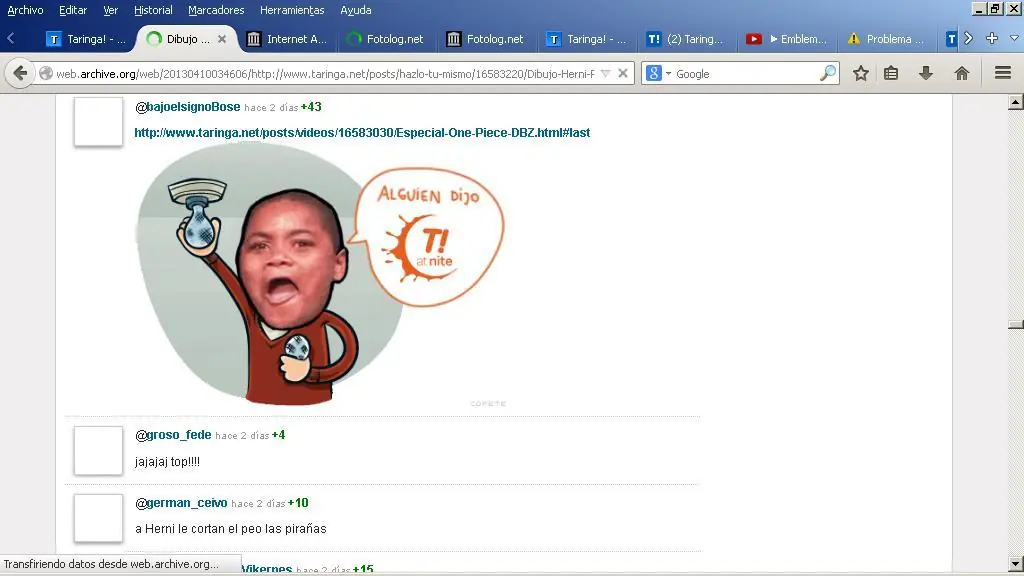Close the Dibujo tab
Screen dimensions: 1024x576
[x=222, y=39]
